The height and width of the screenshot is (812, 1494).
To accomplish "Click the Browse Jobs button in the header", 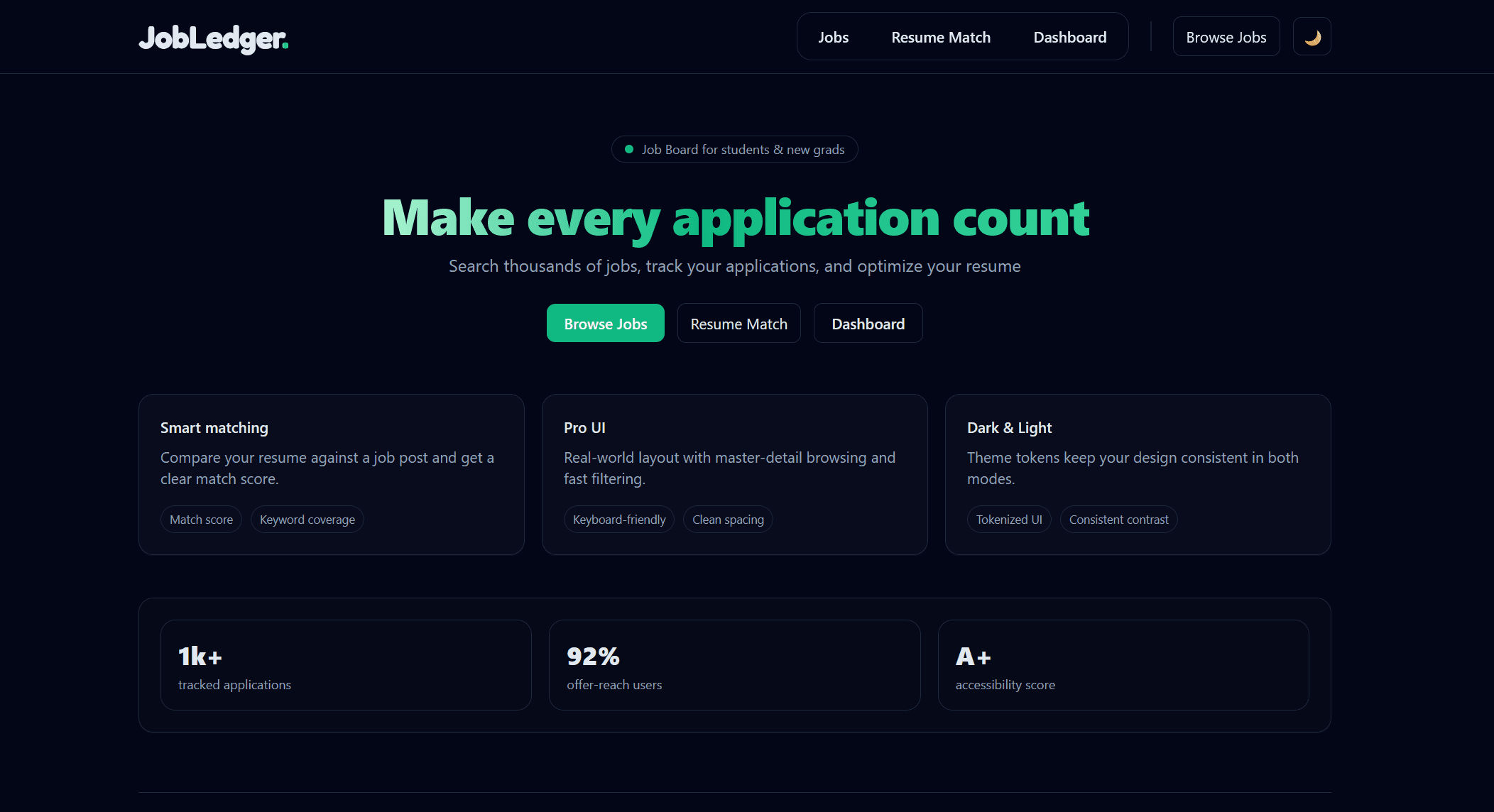I will click(x=1226, y=36).
